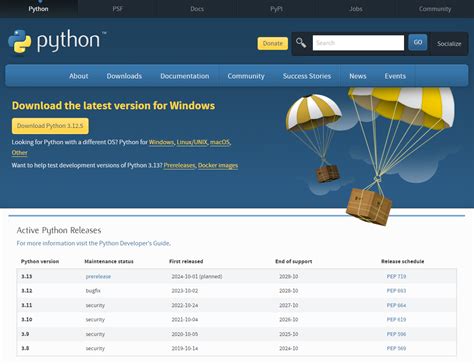Open the Python Developer's Guide link
The width and height of the screenshot is (474, 364).
click(x=134, y=243)
